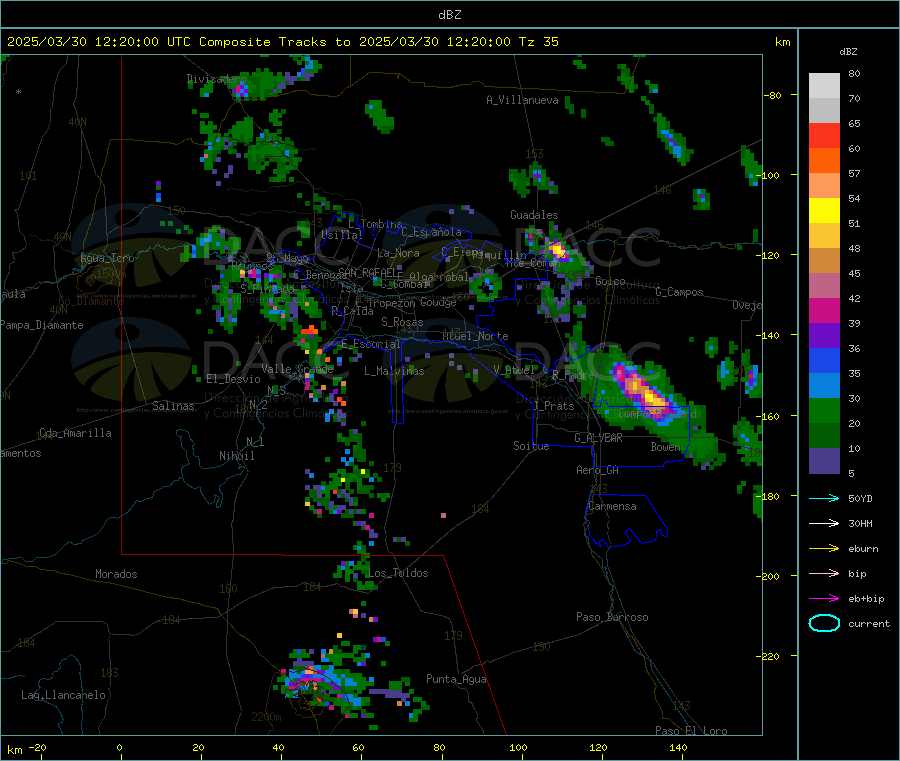The image size is (900, 761).
Task: Pick the magenta swatch between 42 and 39
Action: pos(824,310)
